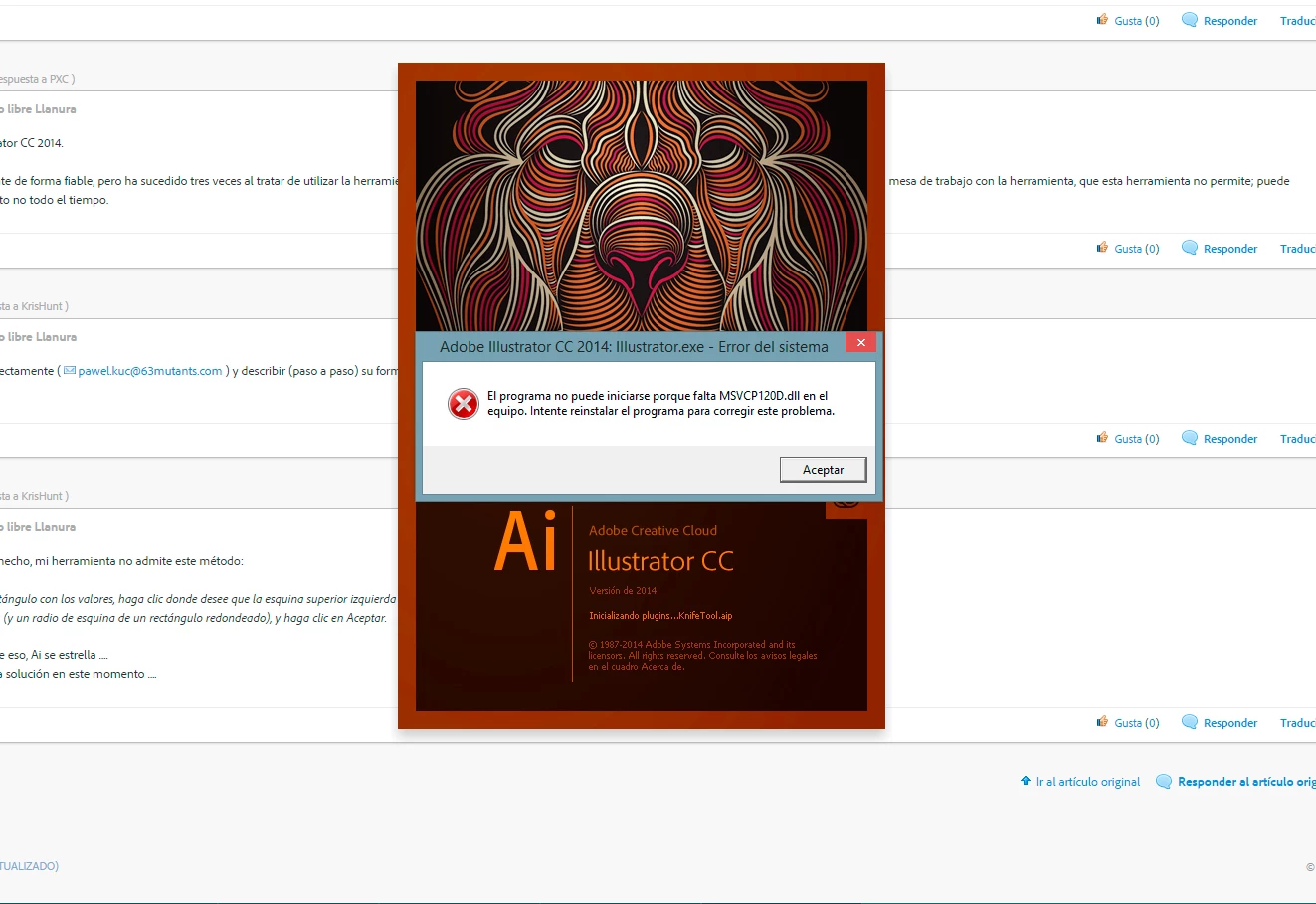This screenshot has width=1316, height=904.
Task: Click 'Ir al artículo original' link
Action: pos(1088,782)
